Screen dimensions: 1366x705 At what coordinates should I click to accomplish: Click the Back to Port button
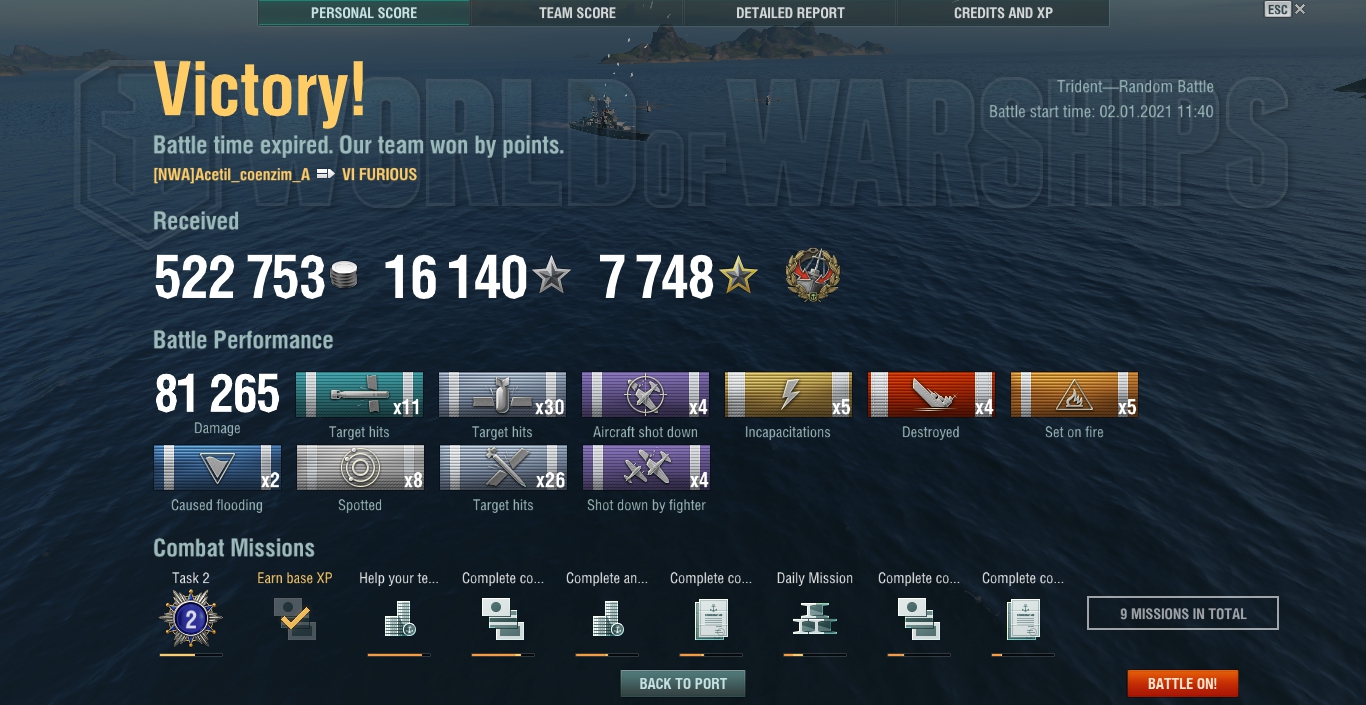pos(683,684)
